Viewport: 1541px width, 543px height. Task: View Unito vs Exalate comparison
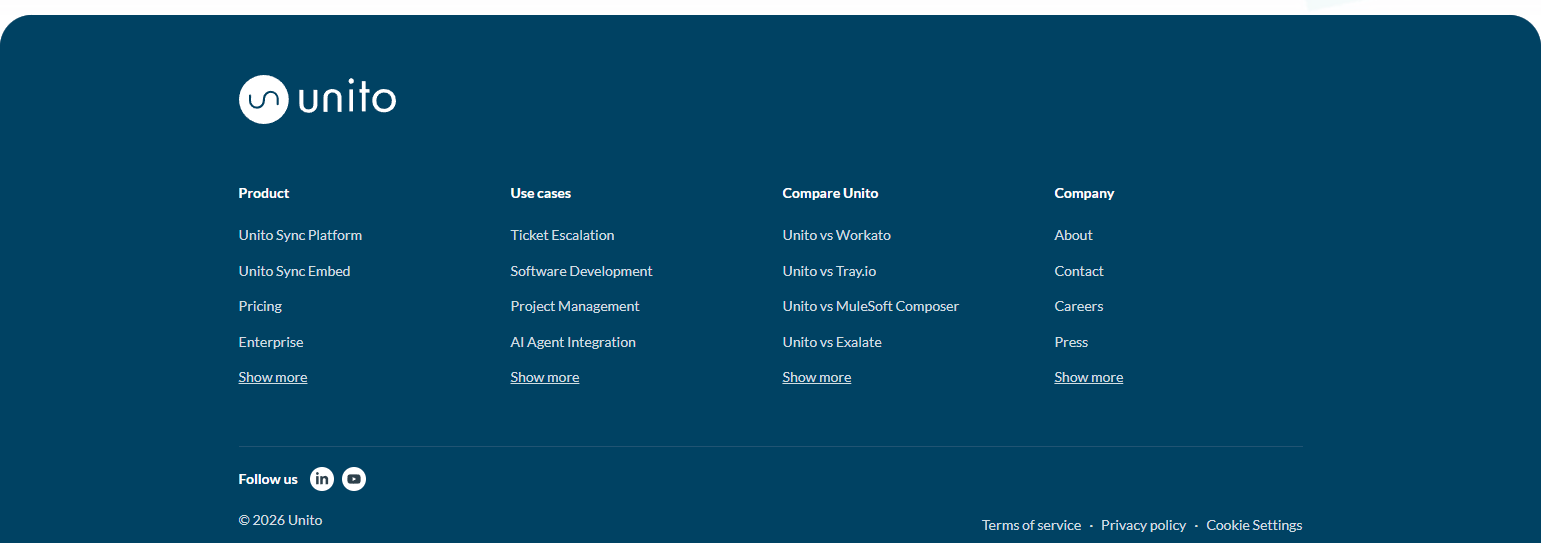coord(832,342)
